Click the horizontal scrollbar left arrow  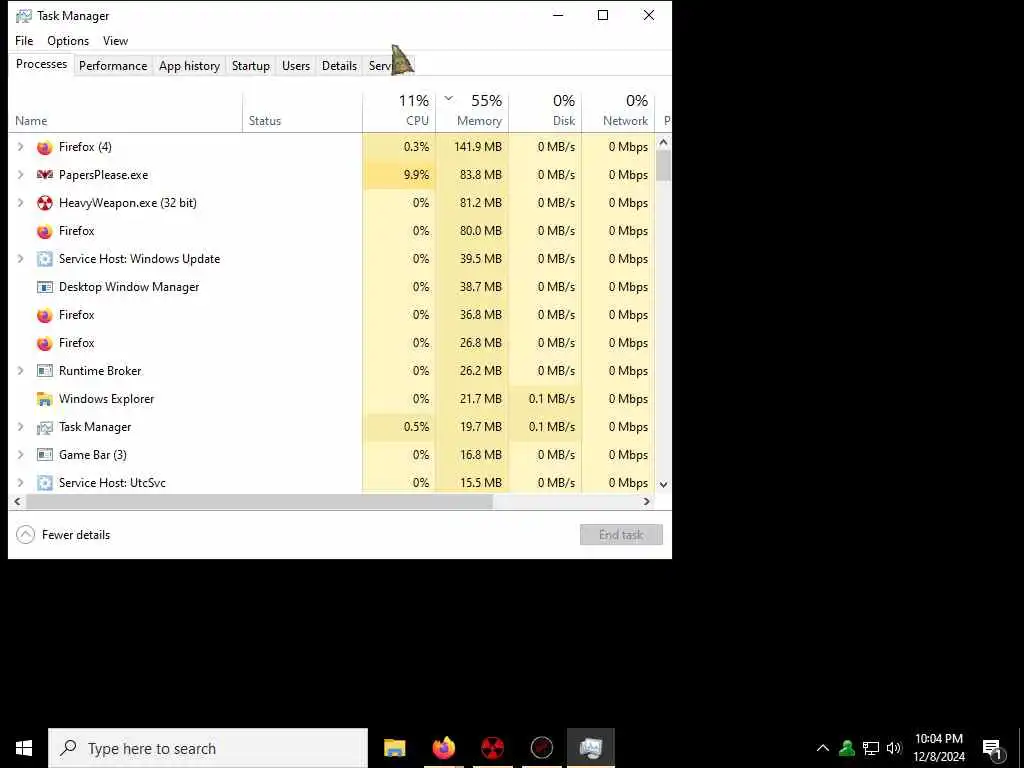click(18, 502)
